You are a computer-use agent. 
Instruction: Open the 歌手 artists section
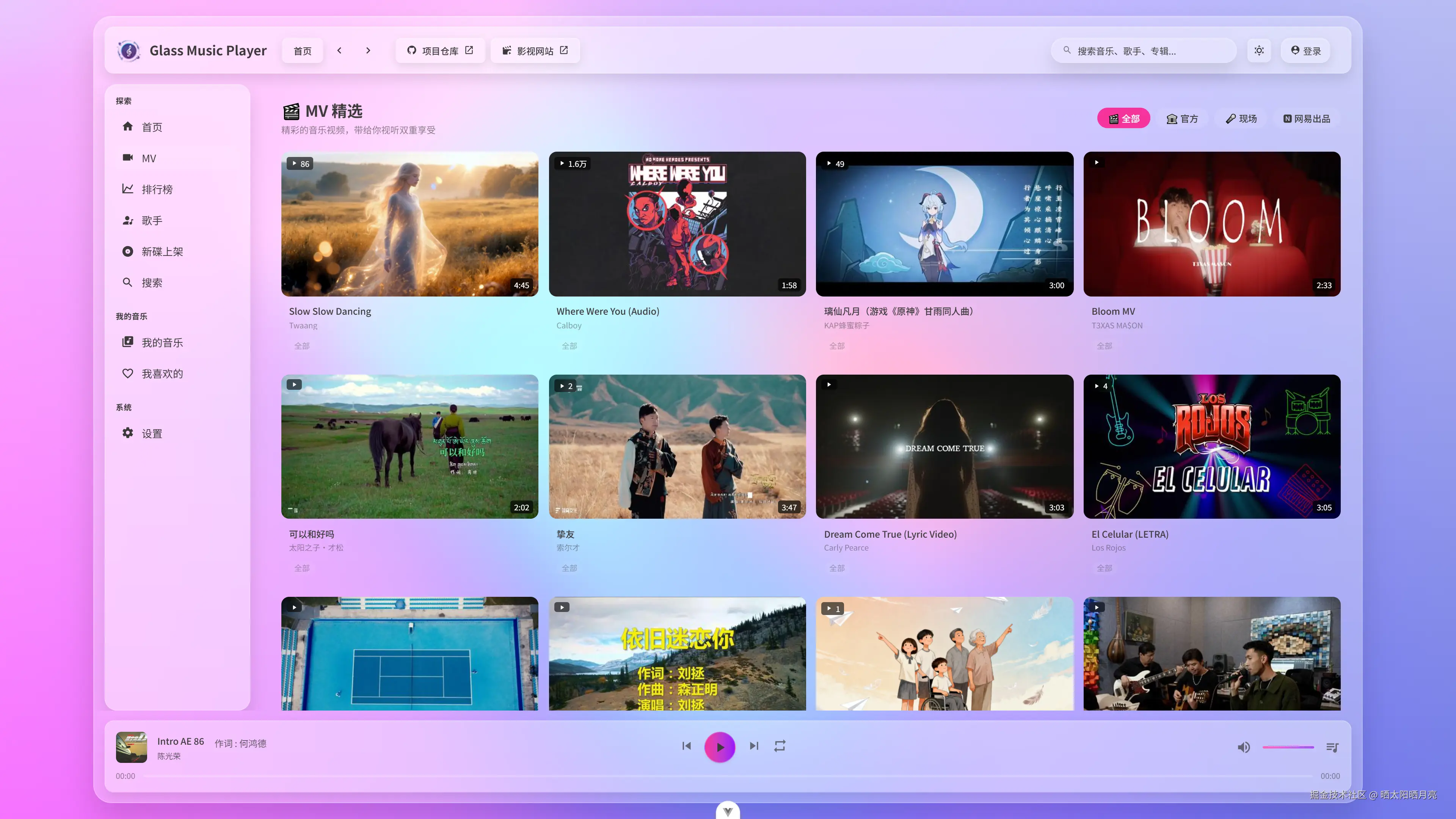click(x=152, y=220)
